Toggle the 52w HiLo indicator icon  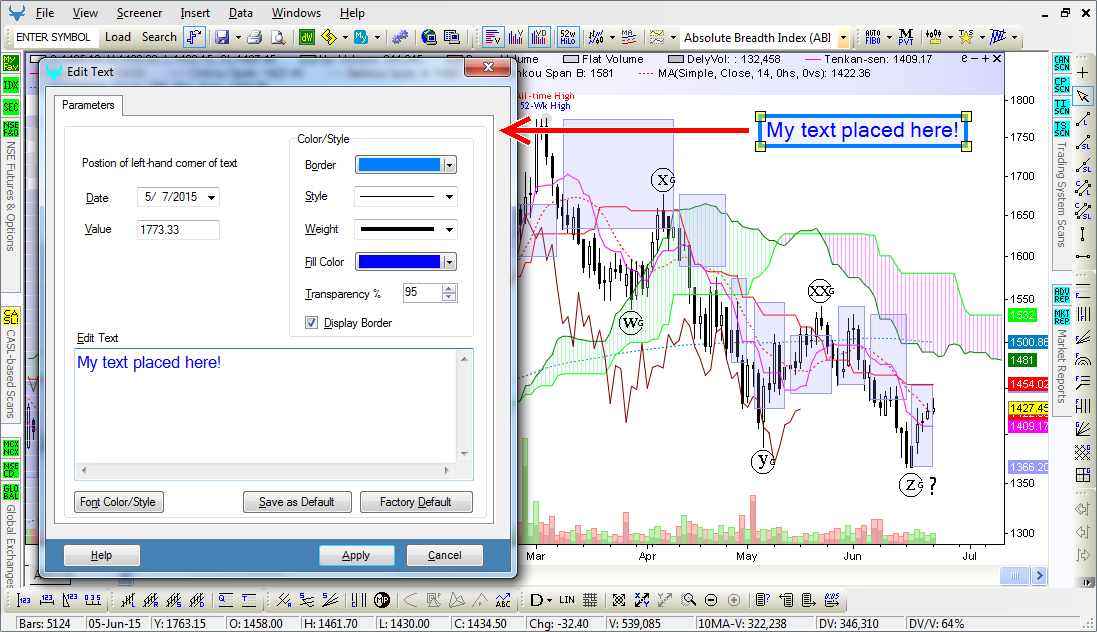(567, 37)
